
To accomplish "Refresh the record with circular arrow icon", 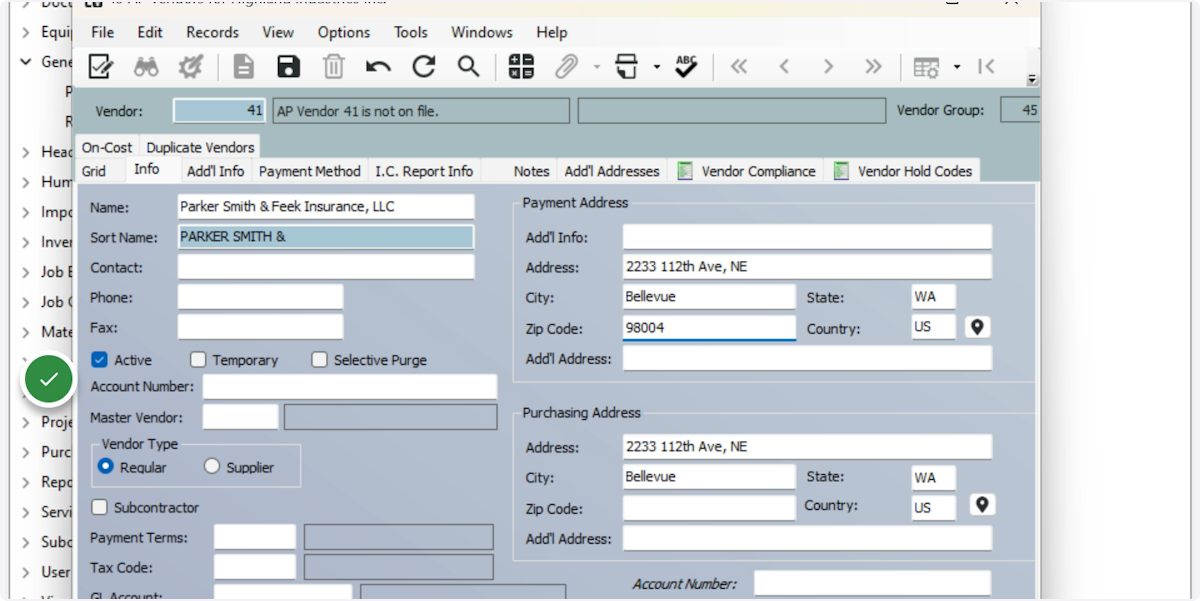I will (424, 67).
